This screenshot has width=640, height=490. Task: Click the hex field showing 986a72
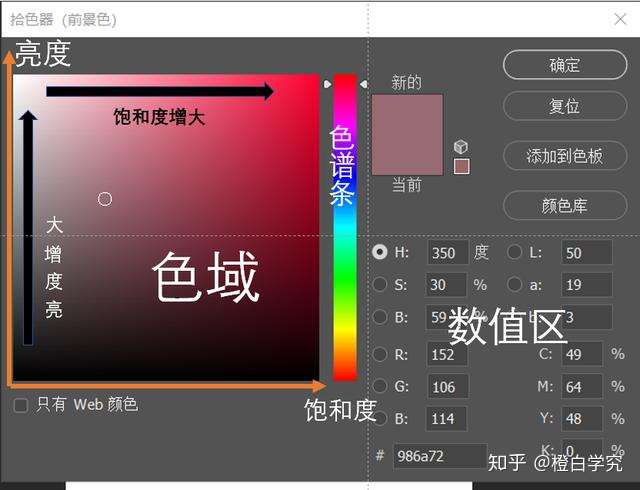[440, 456]
